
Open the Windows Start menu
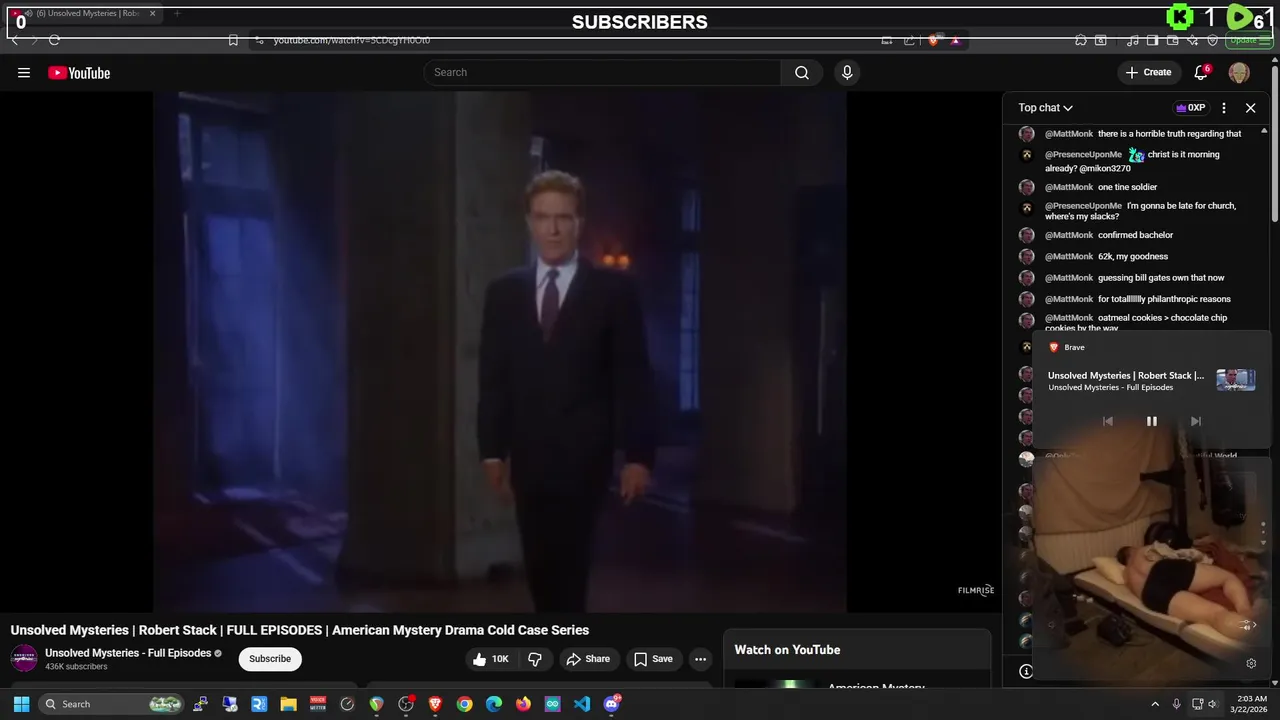tap(21, 704)
